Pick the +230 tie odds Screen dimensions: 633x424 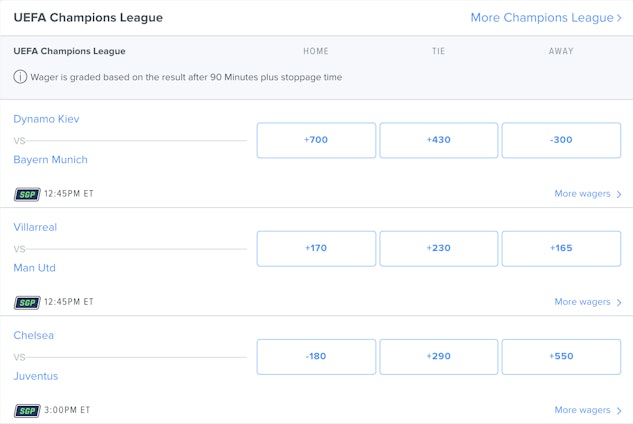tap(439, 248)
